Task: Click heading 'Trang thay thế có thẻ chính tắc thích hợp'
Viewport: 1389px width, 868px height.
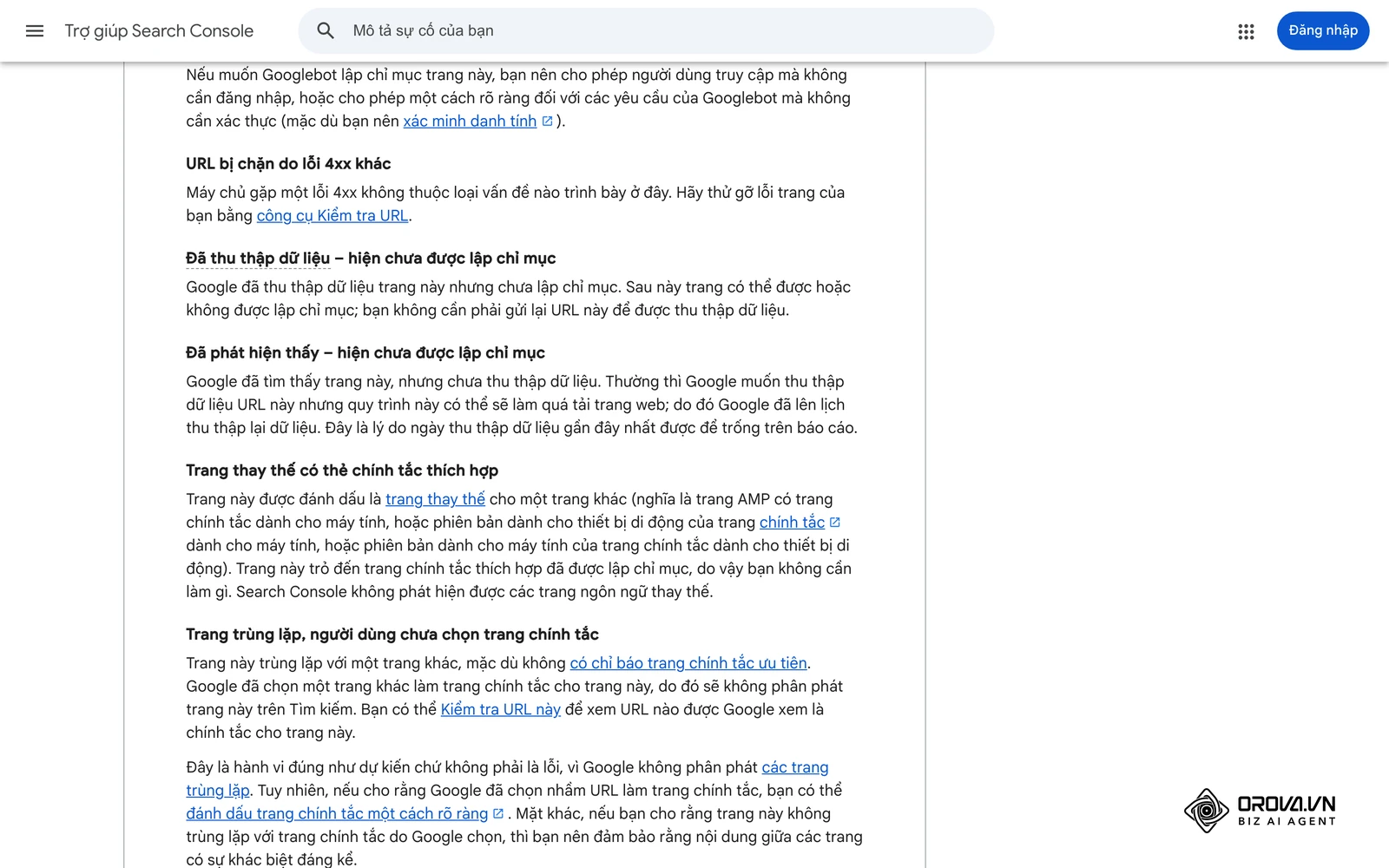Action: pyautogui.click(x=342, y=470)
